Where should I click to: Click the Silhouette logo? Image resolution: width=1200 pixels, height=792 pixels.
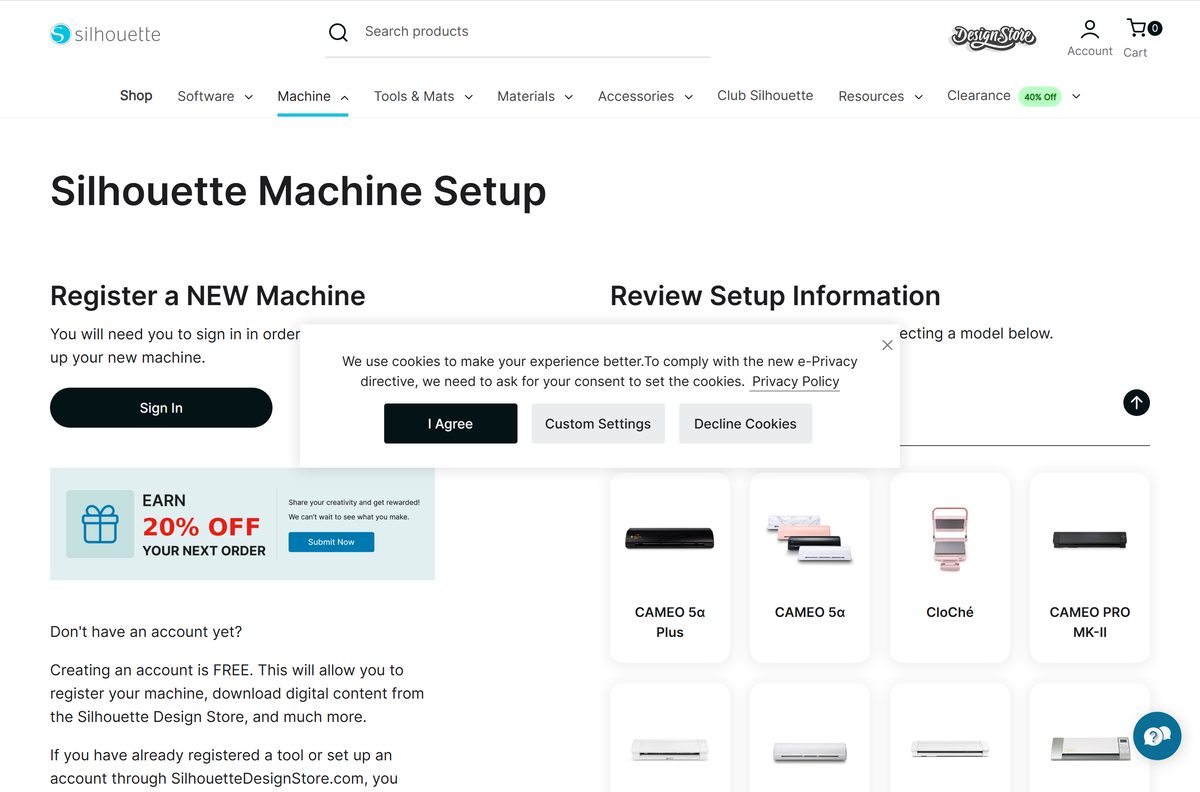[105, 34]
